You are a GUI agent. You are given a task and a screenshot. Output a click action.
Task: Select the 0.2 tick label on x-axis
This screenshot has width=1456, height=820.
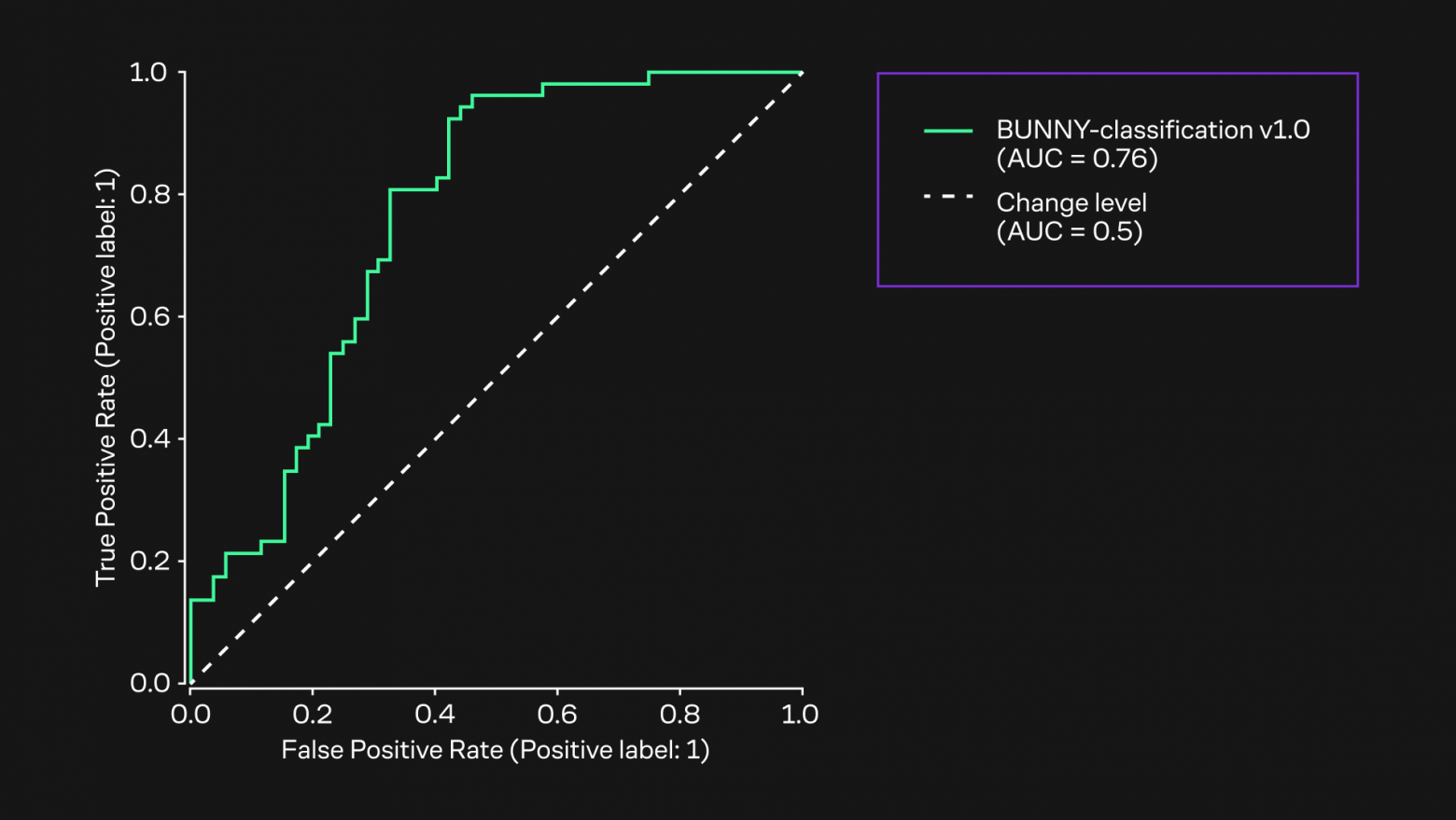click(x=313, y=715)
